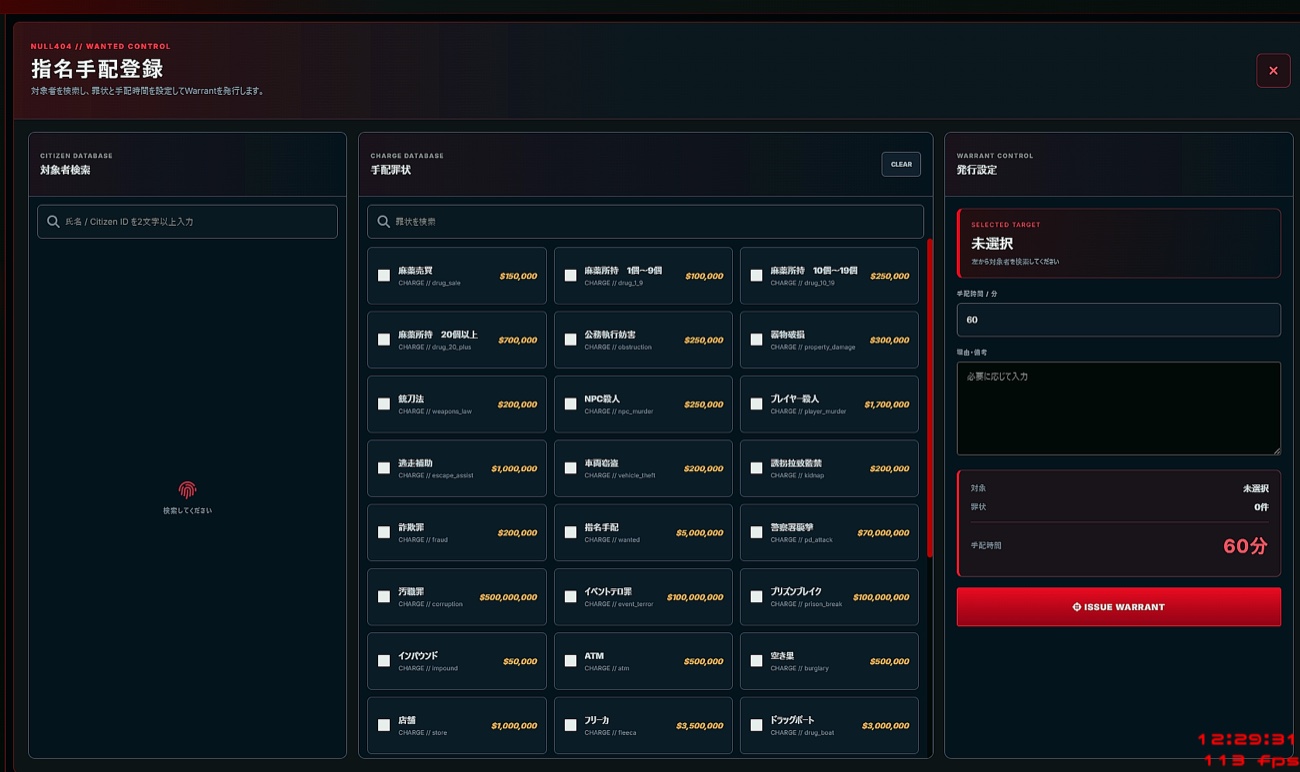This screenshot has height=772, width=1300.
Task: Close the wanted registration dialog
Action: 1273,71
